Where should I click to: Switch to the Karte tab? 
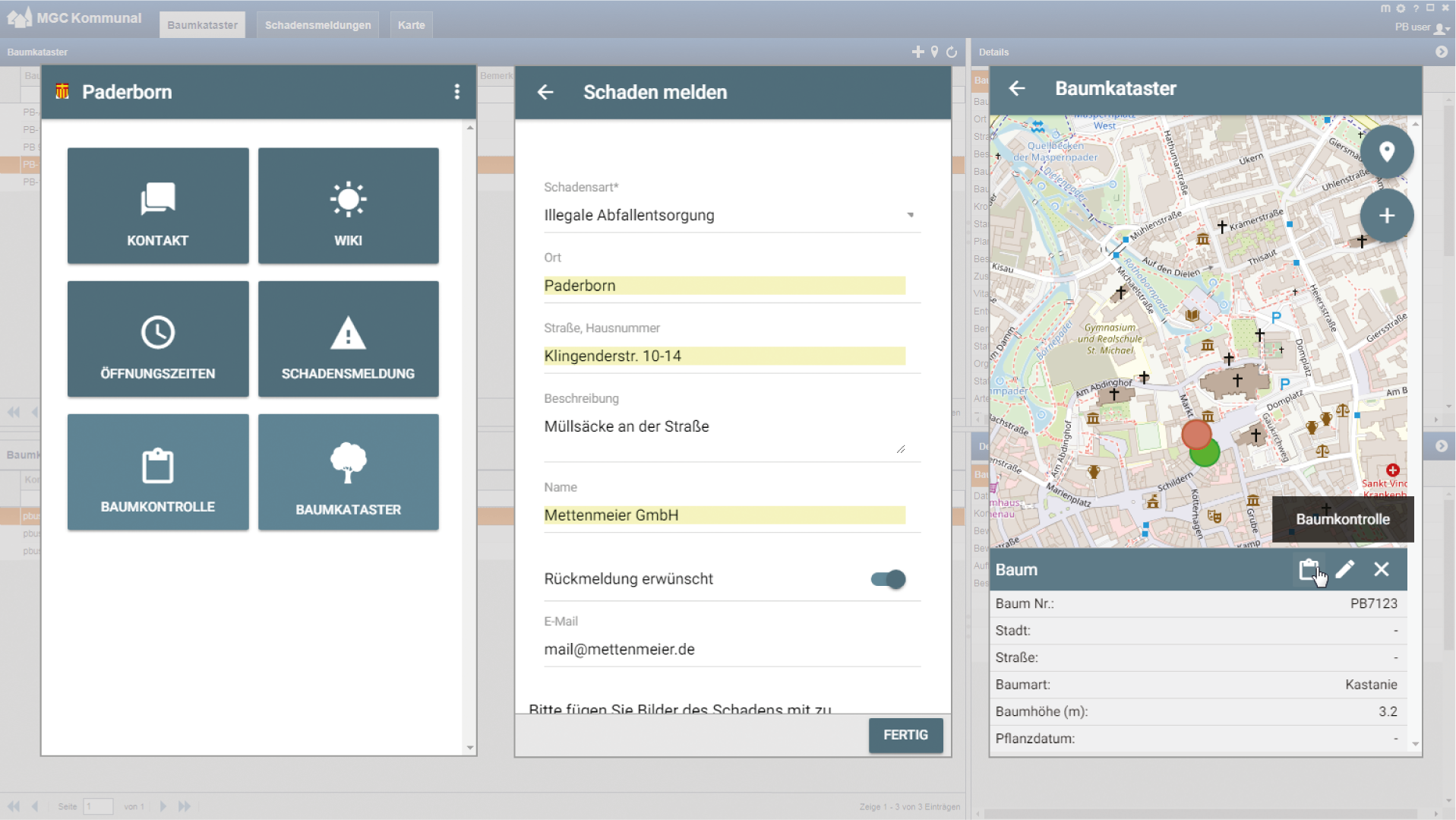point(412,25)
